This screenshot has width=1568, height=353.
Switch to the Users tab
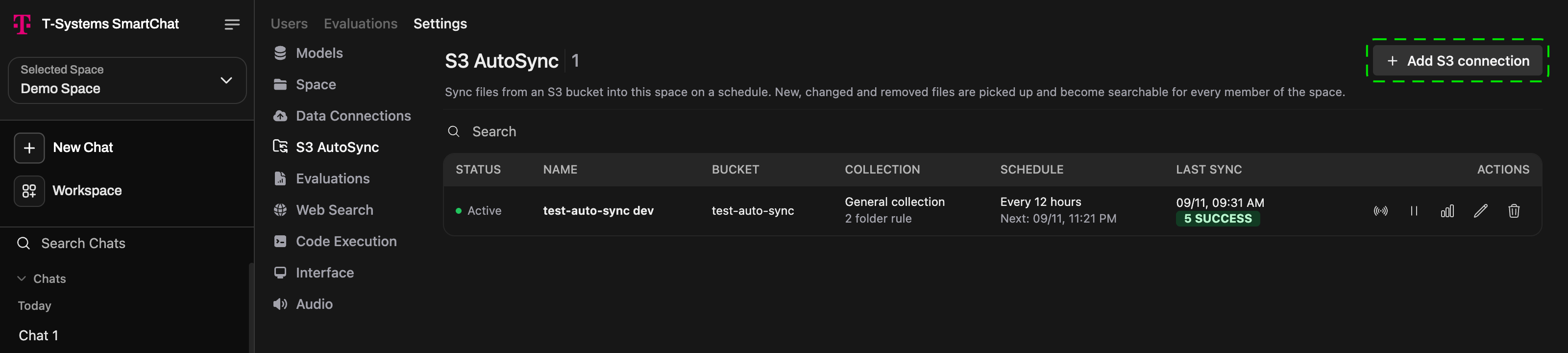(x=289, y=24)
